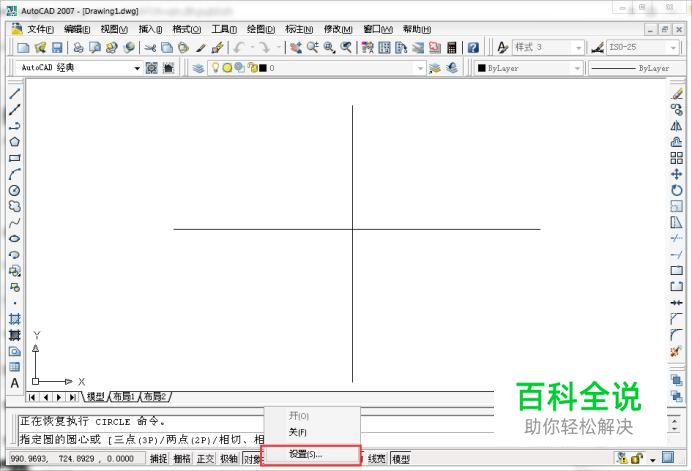692x471 pixels.
Task: Select the Copy Object modify tool
Action: coord(676,109)
